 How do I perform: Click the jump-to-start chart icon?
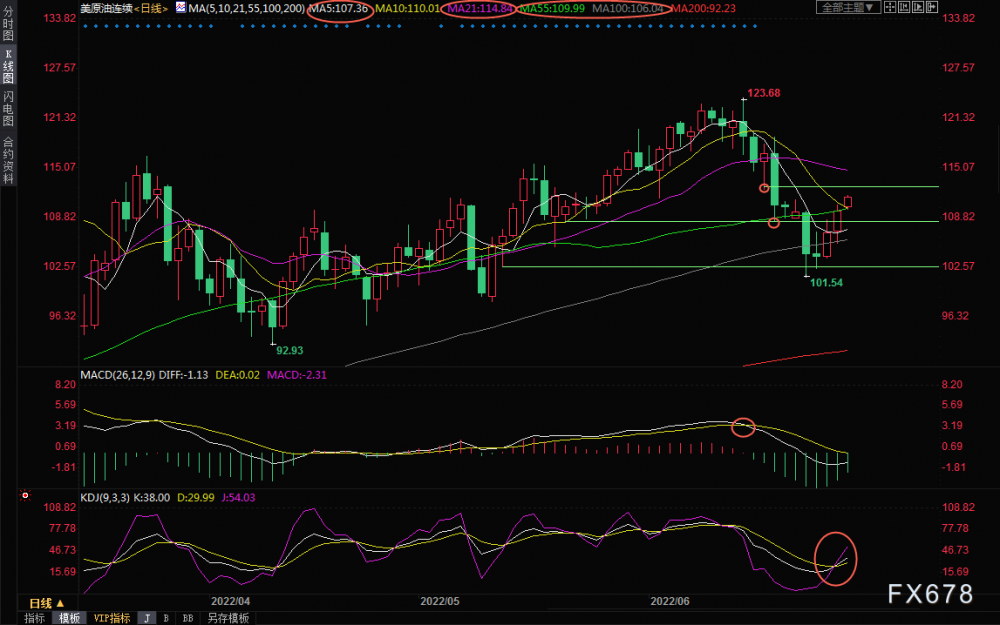click(x=904, y=7)
